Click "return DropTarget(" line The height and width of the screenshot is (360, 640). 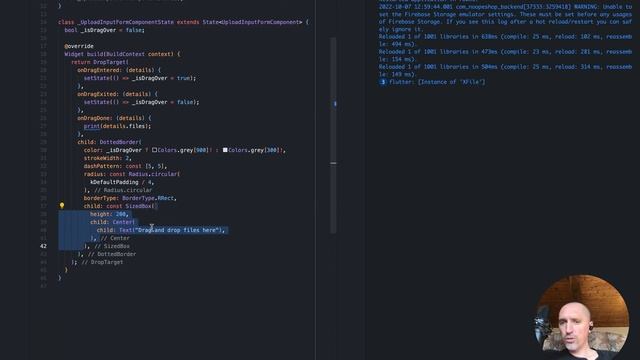pyautogui.click(x=100, y=62)
